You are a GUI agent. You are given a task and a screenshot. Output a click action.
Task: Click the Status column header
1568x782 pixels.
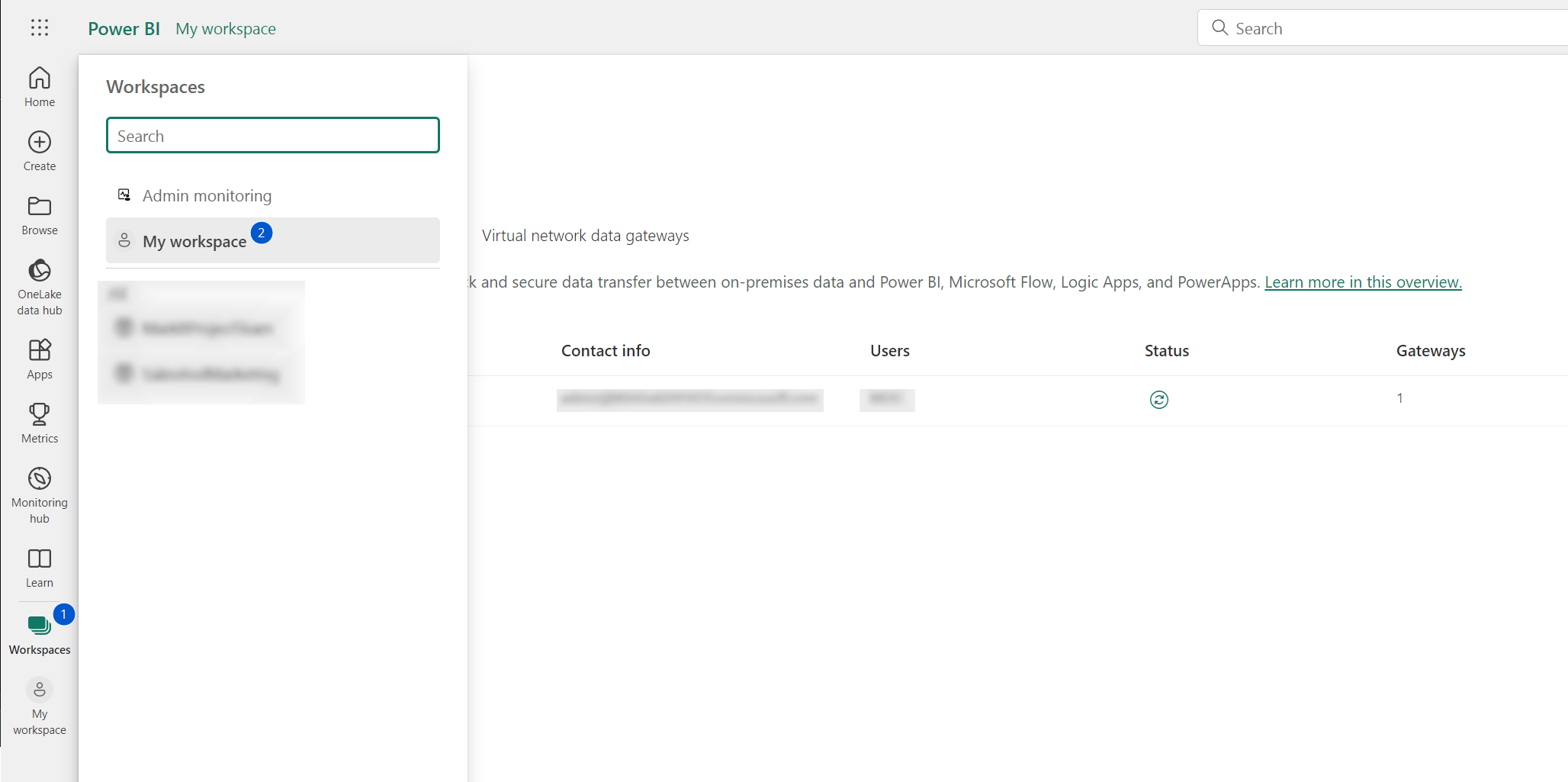1166,350
